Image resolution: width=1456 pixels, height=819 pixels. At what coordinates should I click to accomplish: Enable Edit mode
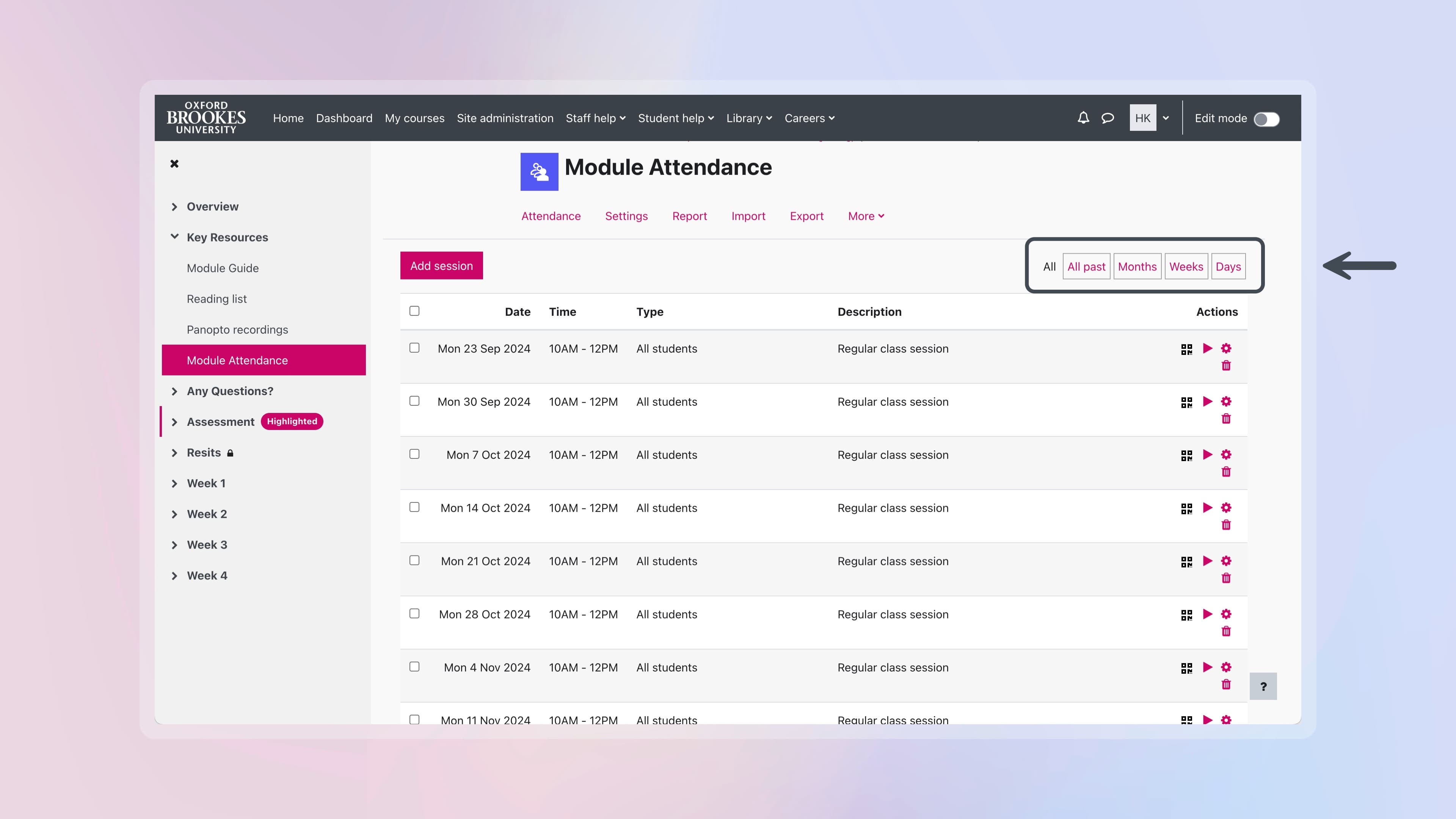click(1266, 119)
